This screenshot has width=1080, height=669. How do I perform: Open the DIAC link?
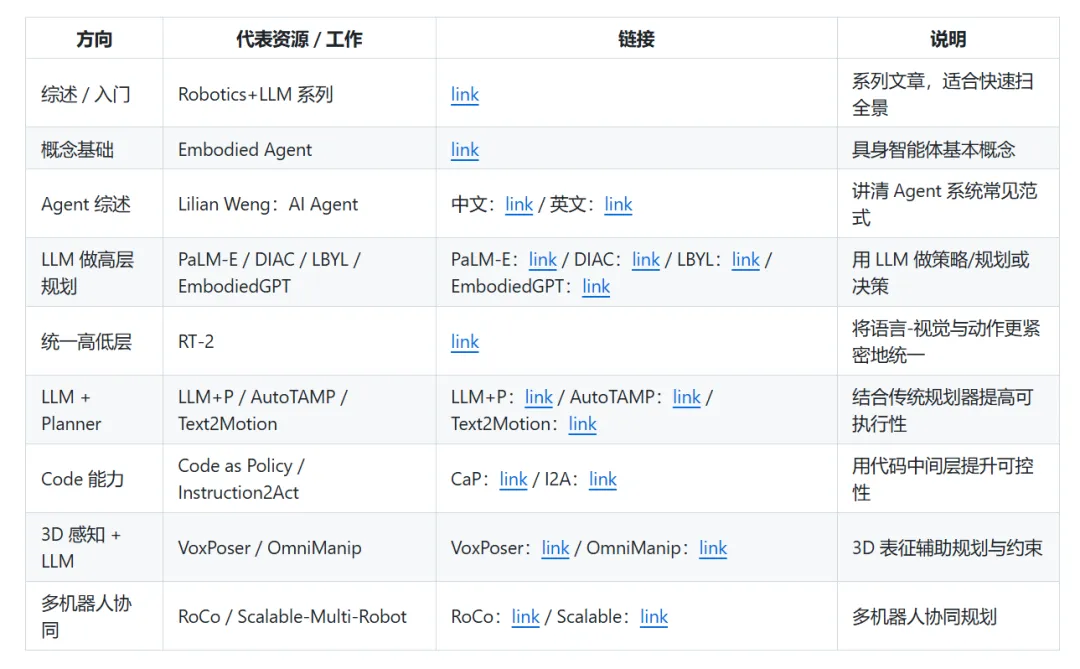click(645, 260)
